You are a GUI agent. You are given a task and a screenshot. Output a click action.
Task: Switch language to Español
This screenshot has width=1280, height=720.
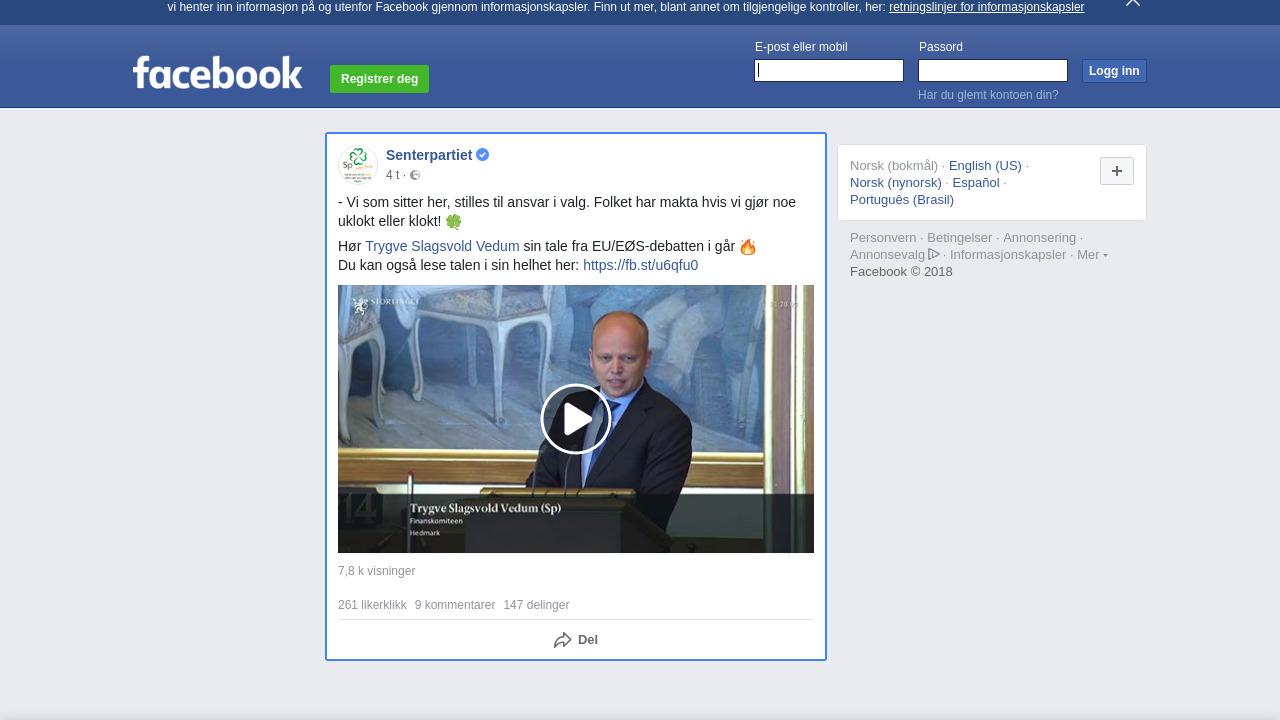[x=976, y=183]
